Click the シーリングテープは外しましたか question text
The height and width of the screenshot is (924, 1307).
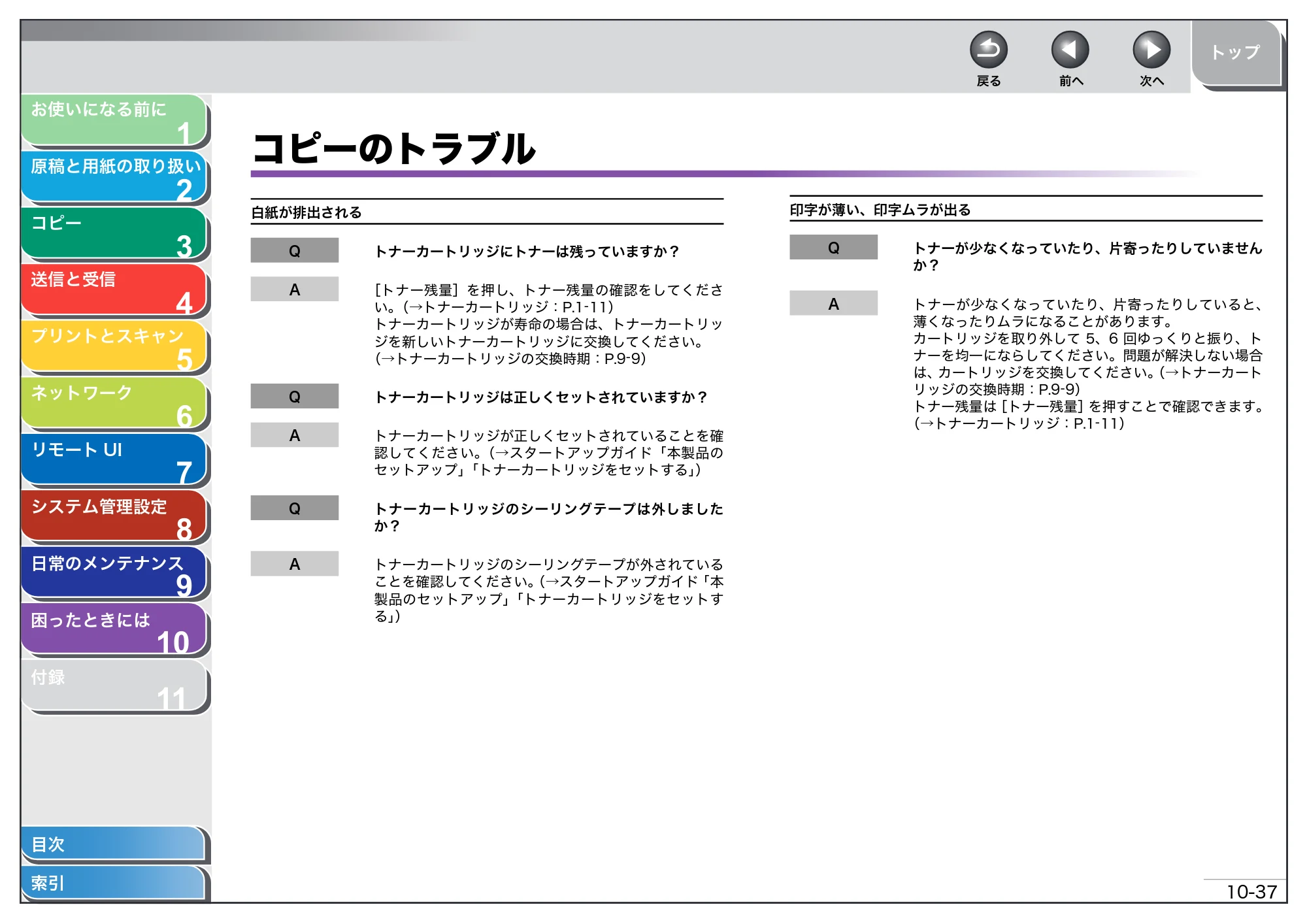(549, 517)
